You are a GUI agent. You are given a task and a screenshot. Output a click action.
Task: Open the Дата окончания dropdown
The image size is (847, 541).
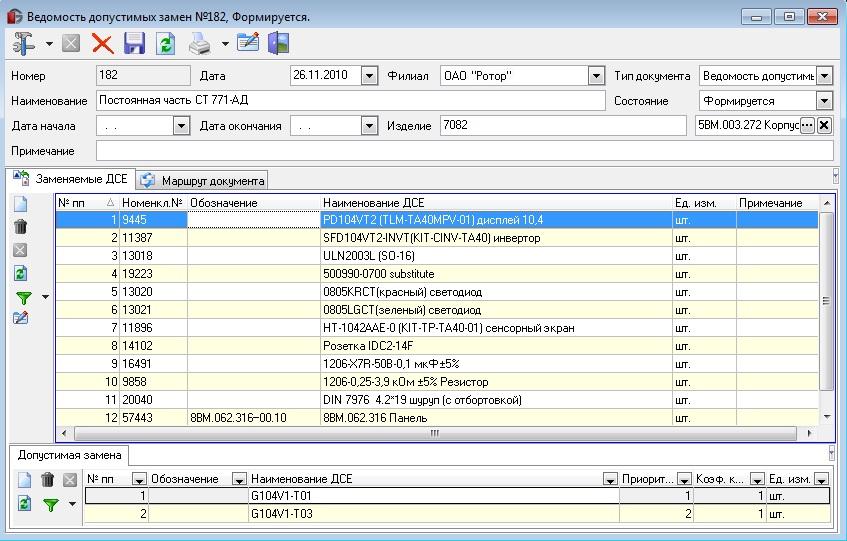[x=369, y=126]
